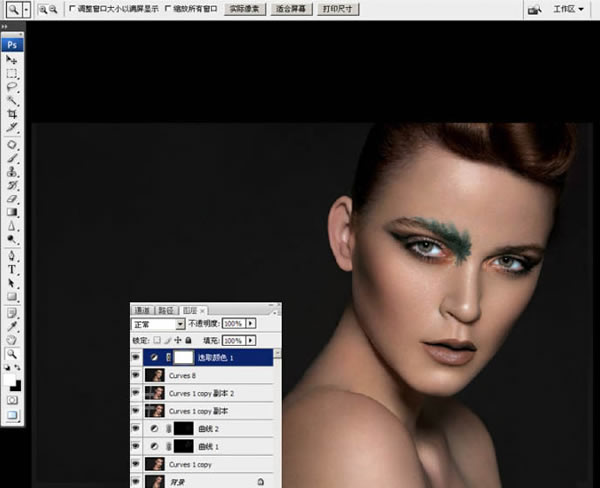This screenshot has width=600, height=488.
Task: Hide the Curves 1 copy 副本 layer
Action: (x=136, y=411)
